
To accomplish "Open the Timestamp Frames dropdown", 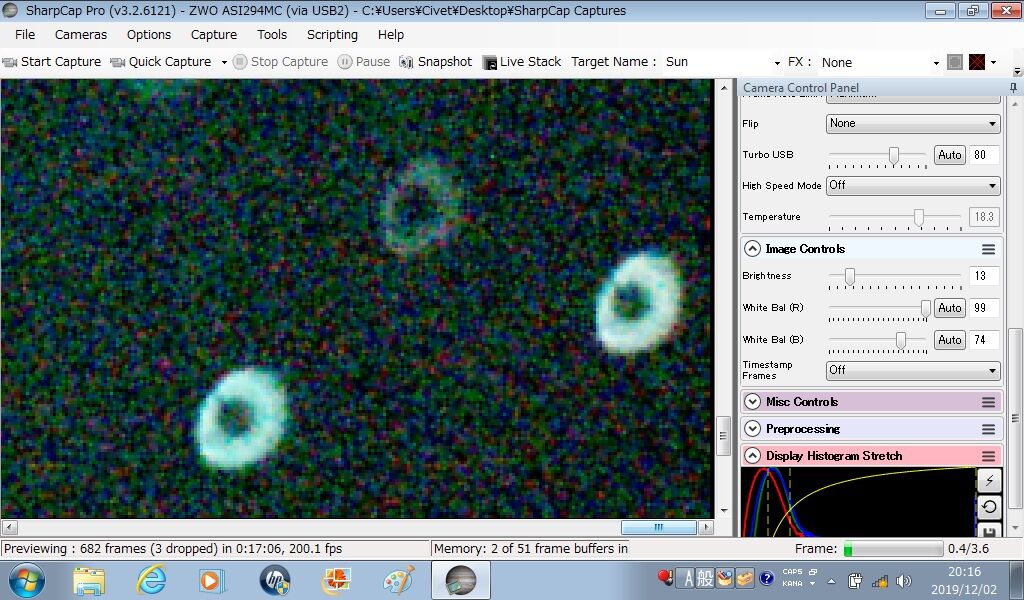I will tap(913, 370).
